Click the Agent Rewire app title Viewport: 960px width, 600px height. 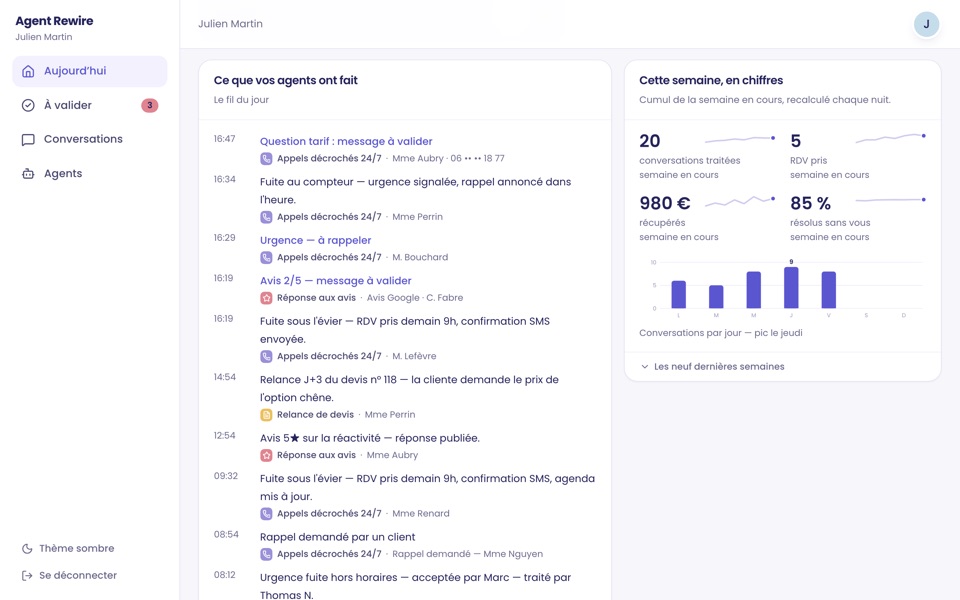tap(54, 21)
